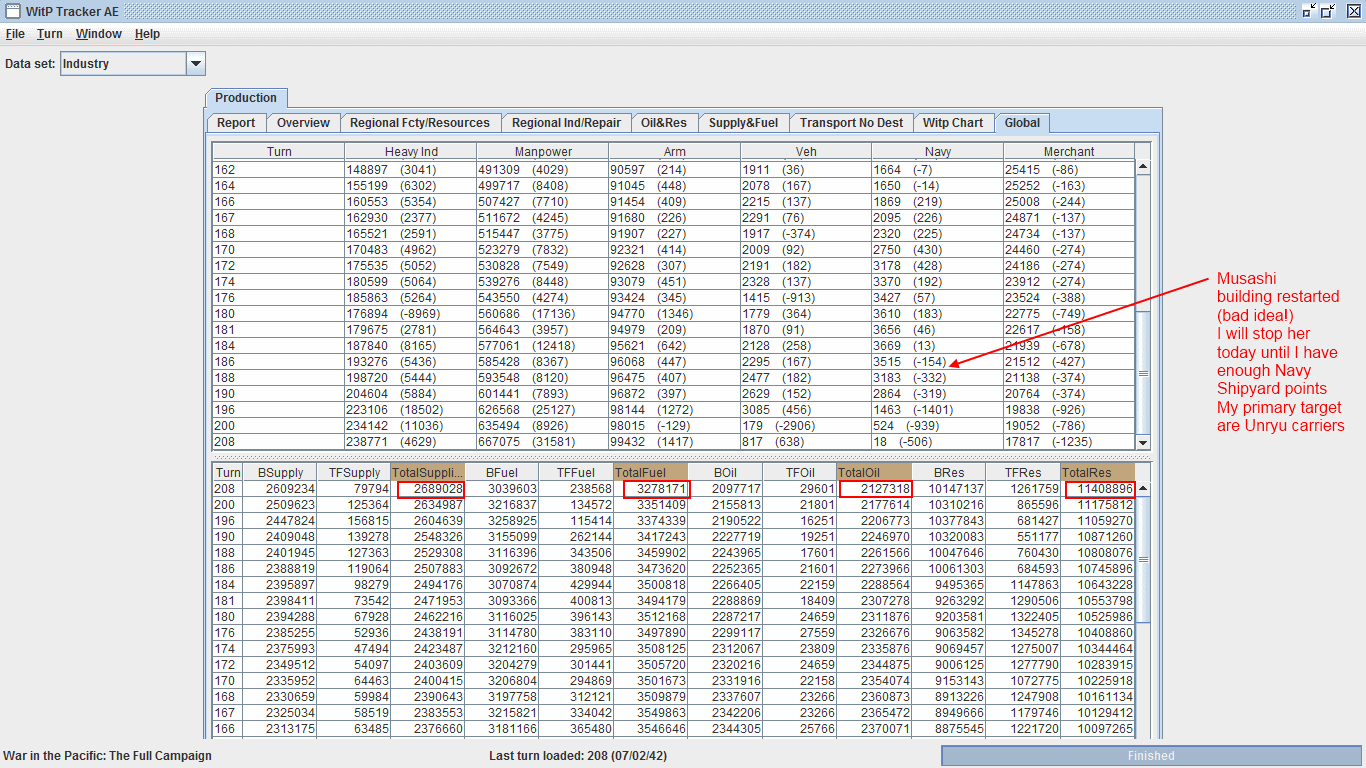1366x768 pixels.
Task: Click the upper table's scroll-up arrow
Action: click(x=1143, y=168)
